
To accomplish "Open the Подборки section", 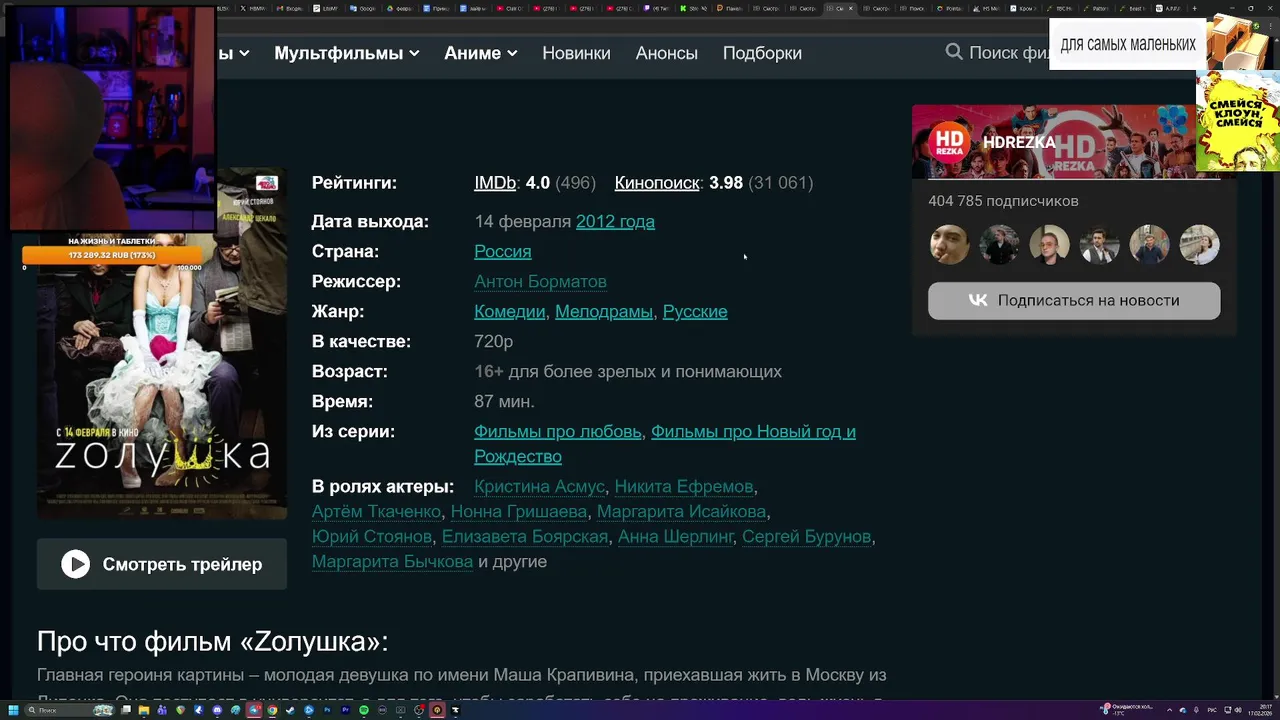I will [x=762, y=53].
